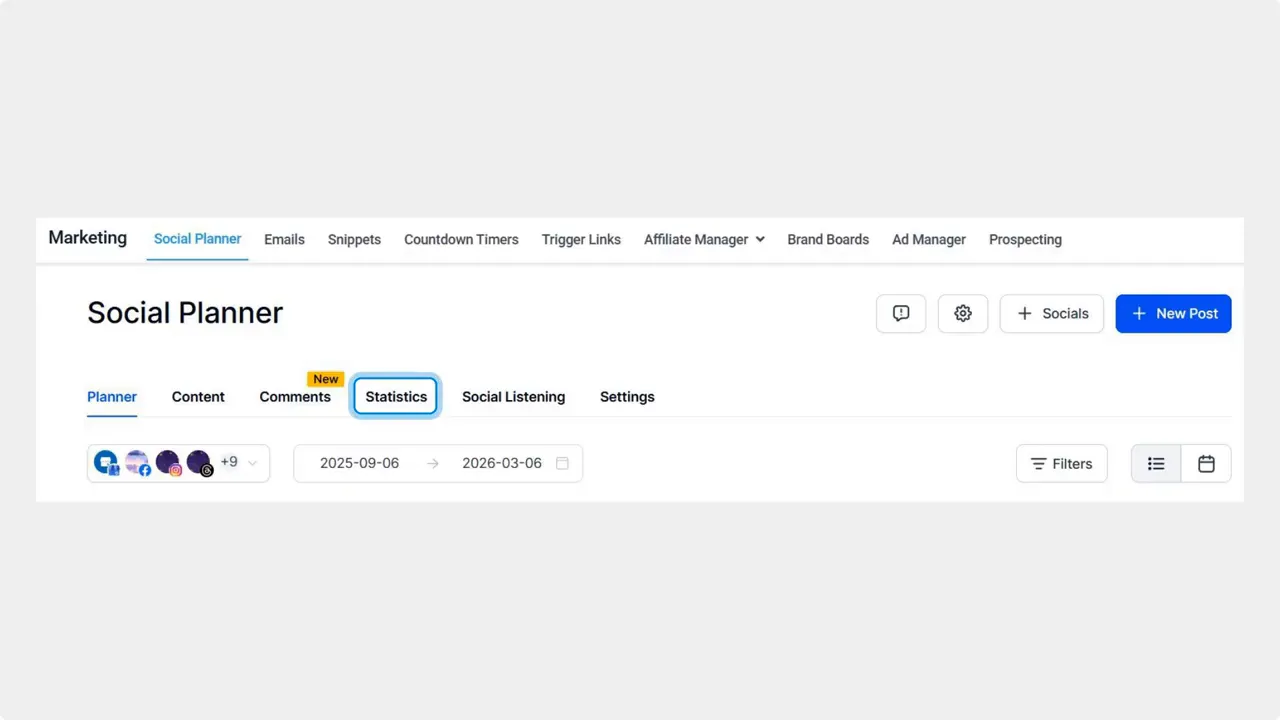The image size is (1280, 720).
Task: Open the feedback speech bubble icon
Action: click(x=900, y=313)
